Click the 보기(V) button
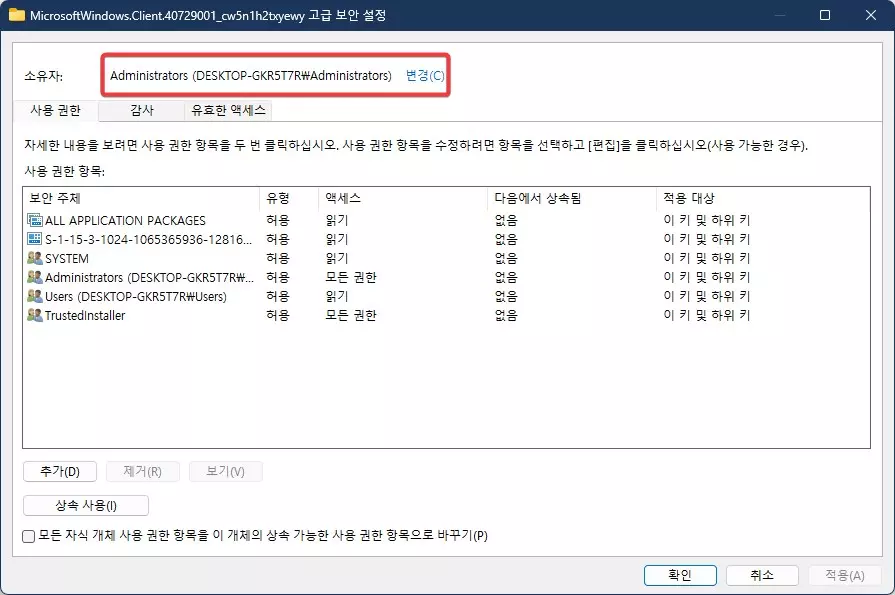895x595 pixels. [x=225, y=472]
